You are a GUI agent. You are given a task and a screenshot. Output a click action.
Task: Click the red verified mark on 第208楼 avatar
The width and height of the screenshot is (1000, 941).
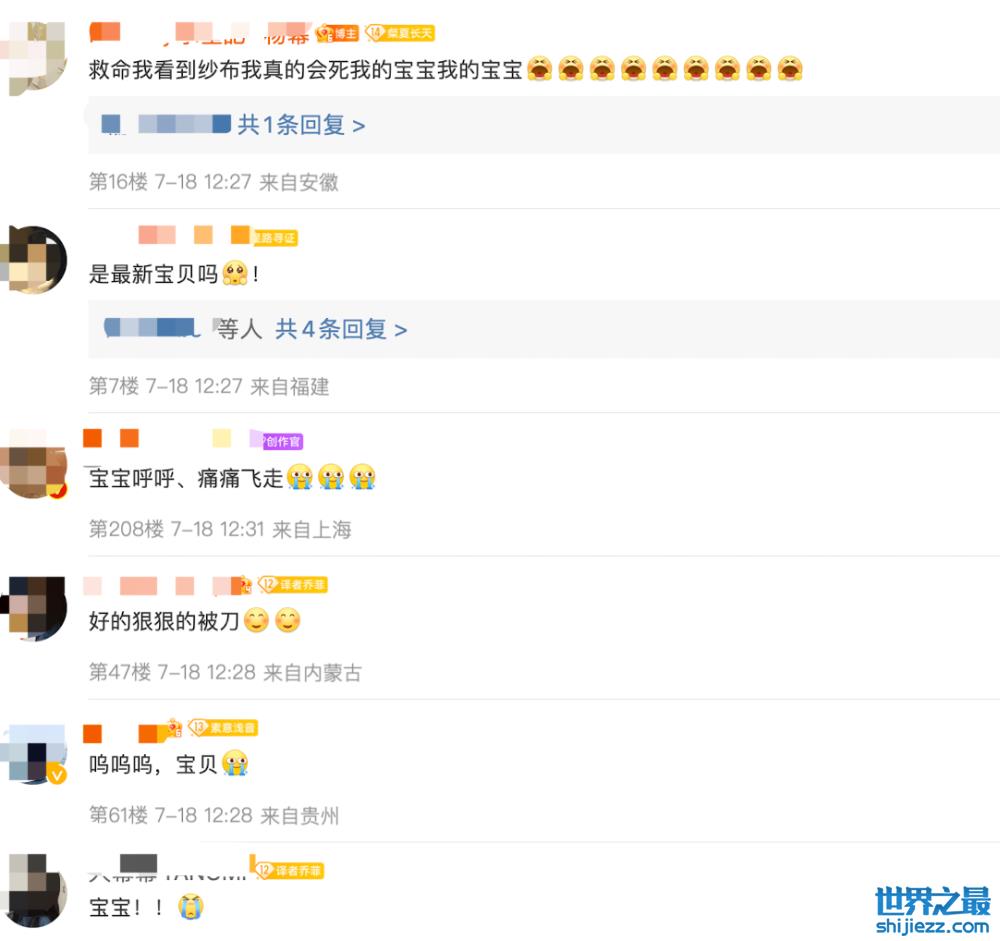click(x=57, y=489)
